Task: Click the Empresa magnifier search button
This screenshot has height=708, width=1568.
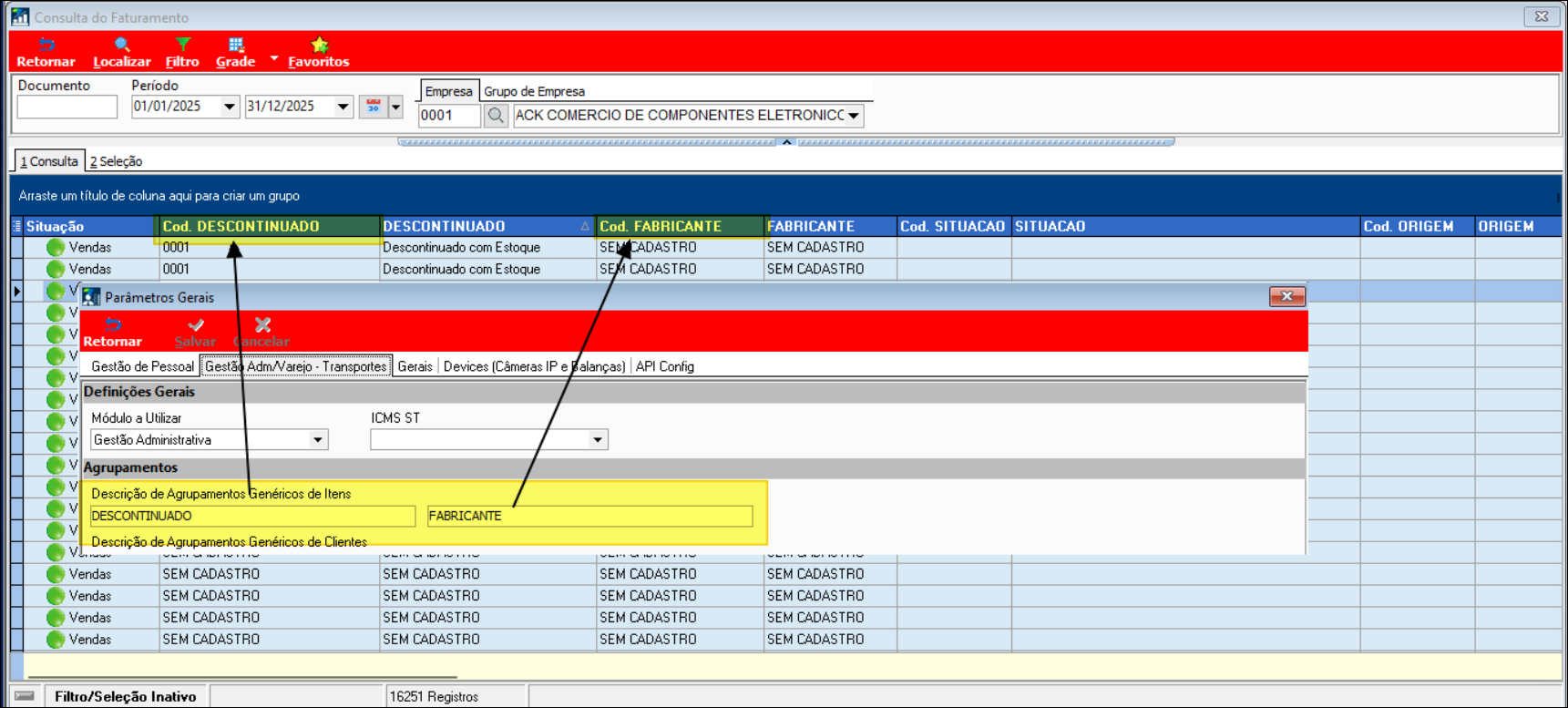Action: 496,116
